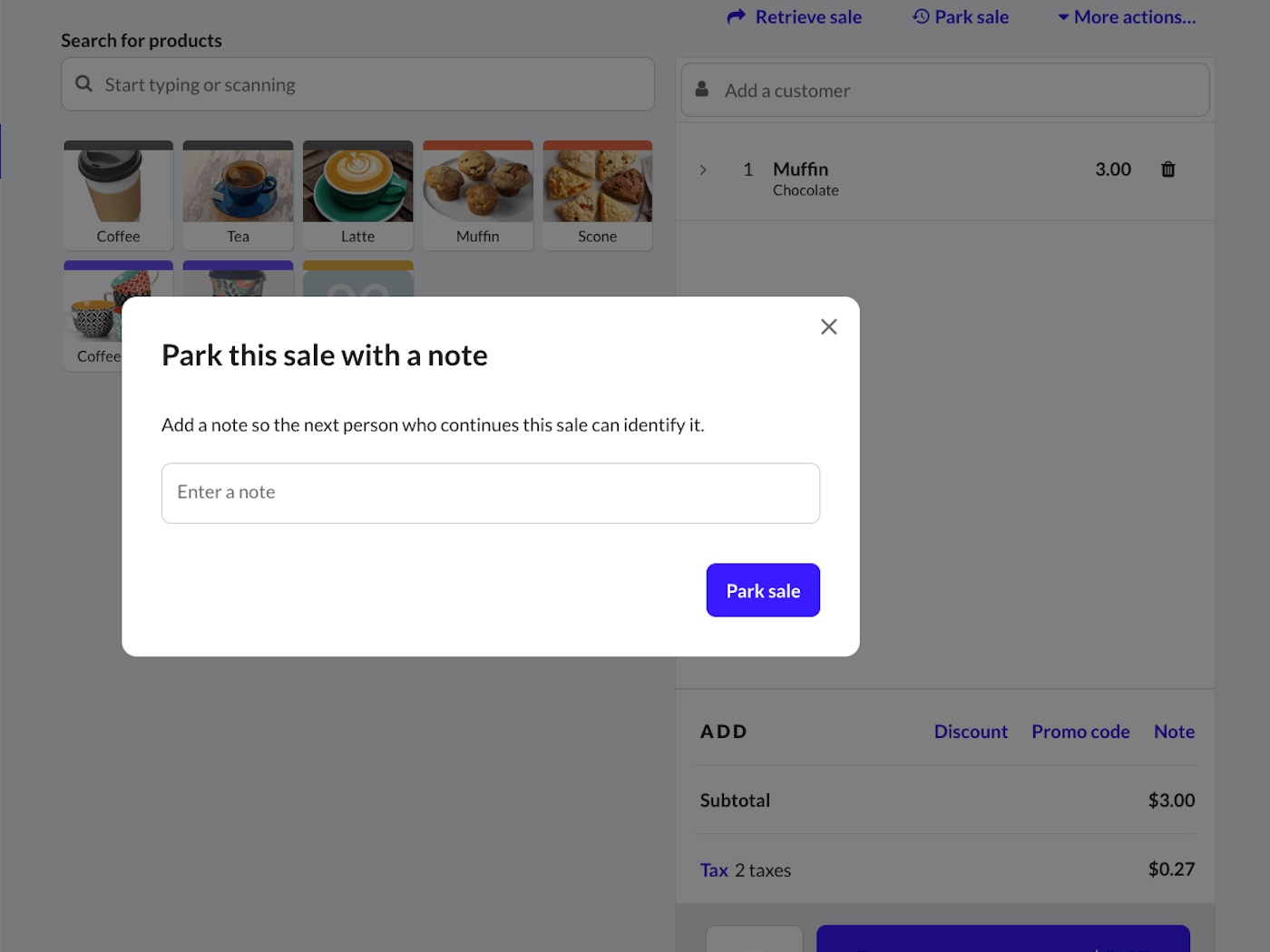Select the Scone product tile
The image size is (1270, 952).
pyautogui.click(x=597, y=195)
